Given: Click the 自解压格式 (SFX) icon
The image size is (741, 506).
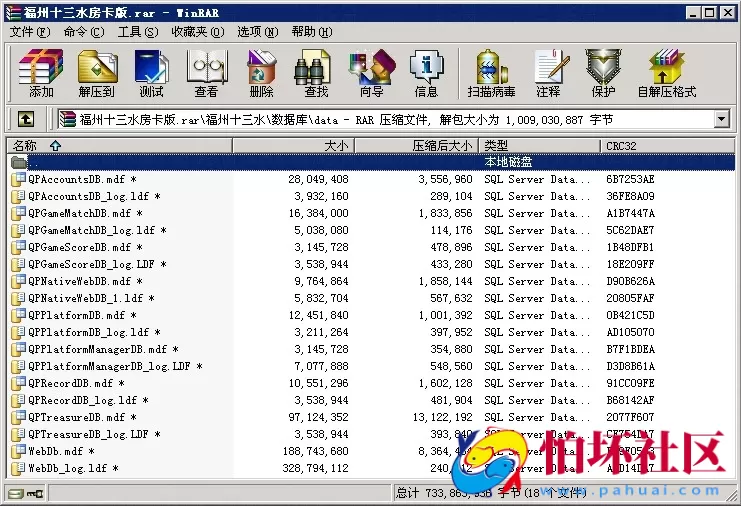Looking at the screenshot, I should [x=667, y=73].
